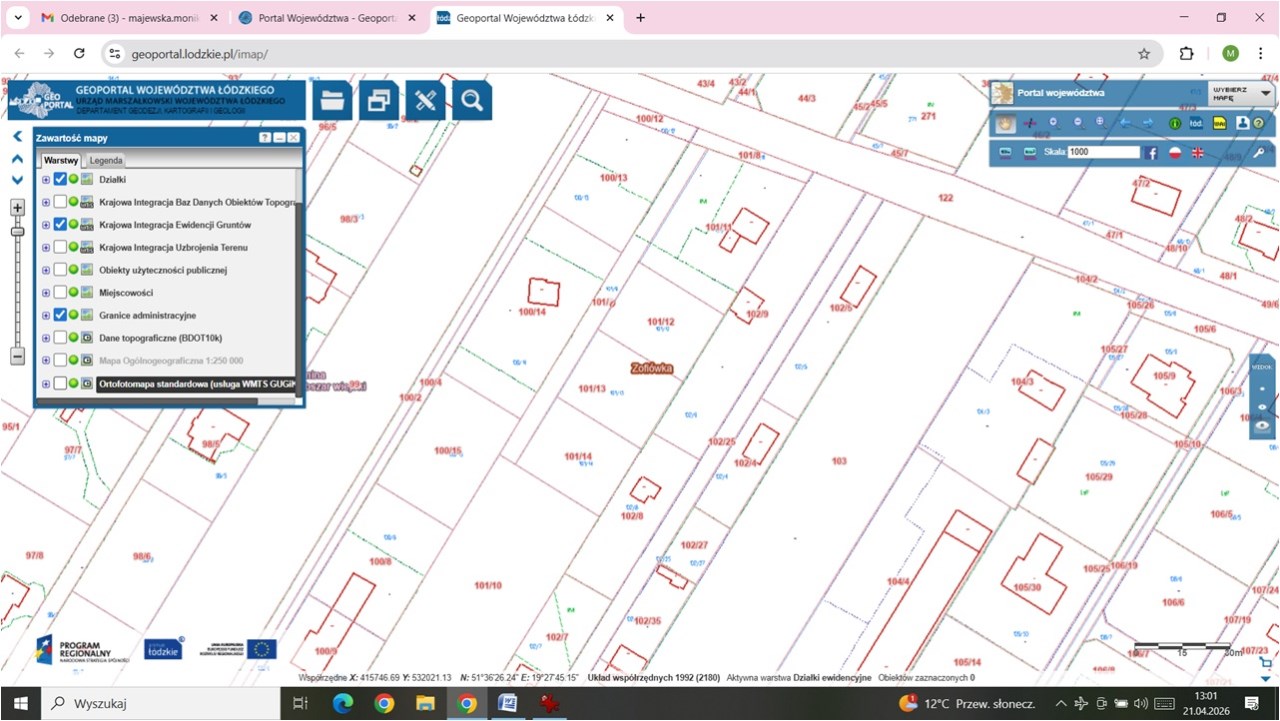Click the zoom slider handle

pos(17,231)
